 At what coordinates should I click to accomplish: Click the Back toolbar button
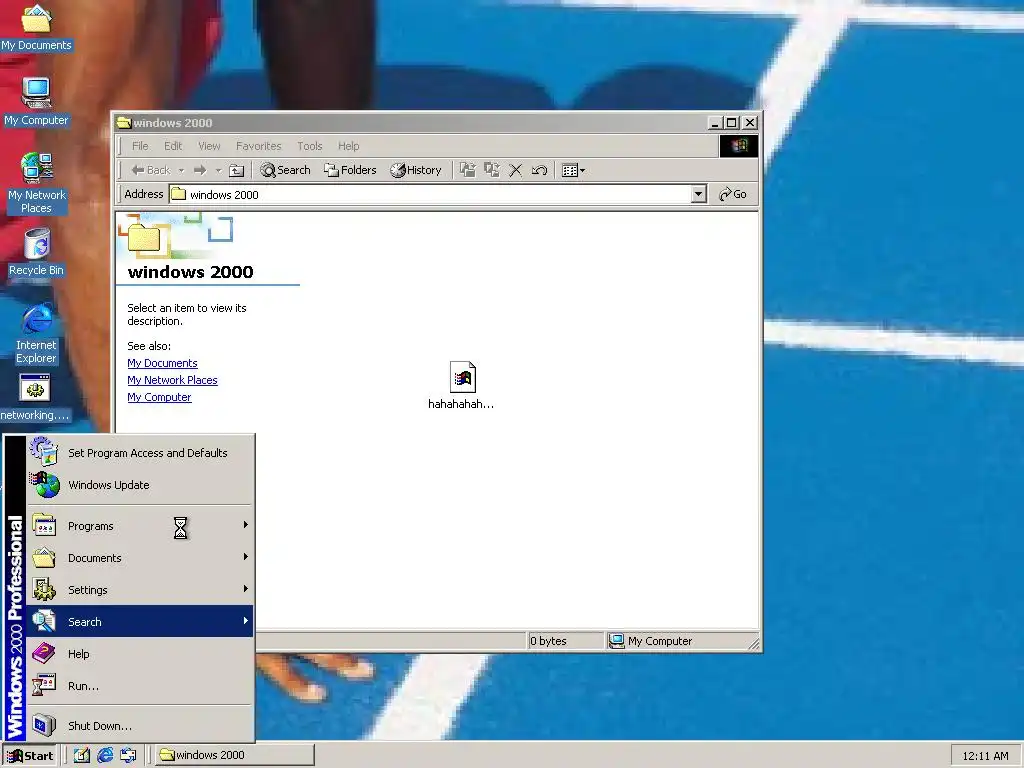pyautogui.click(x=150, y=170)
